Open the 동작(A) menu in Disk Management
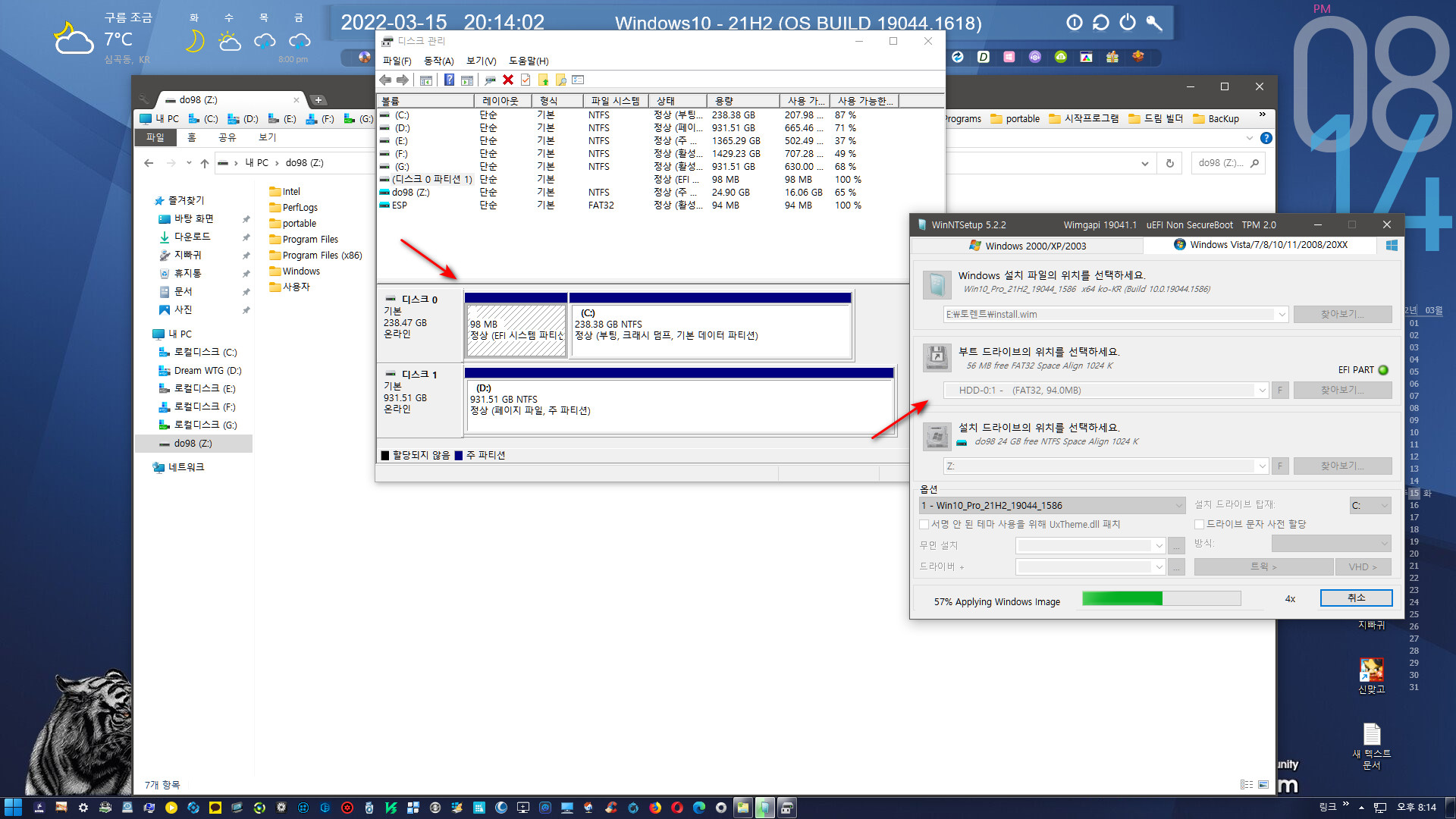This screenshot has width=1456, height=819. [438, 61]
